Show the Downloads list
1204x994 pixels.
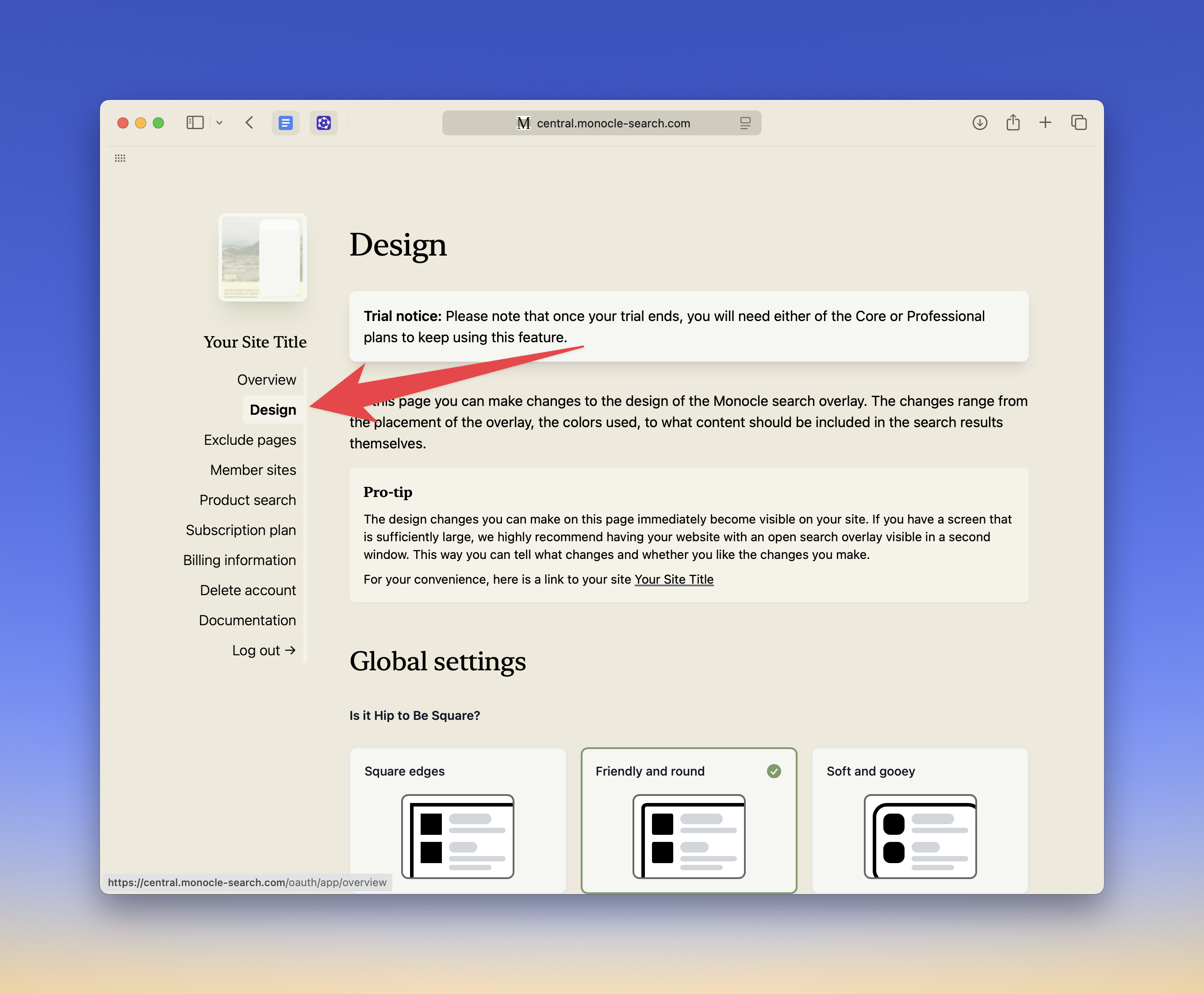pyautogui.click(x=979, y=122)
